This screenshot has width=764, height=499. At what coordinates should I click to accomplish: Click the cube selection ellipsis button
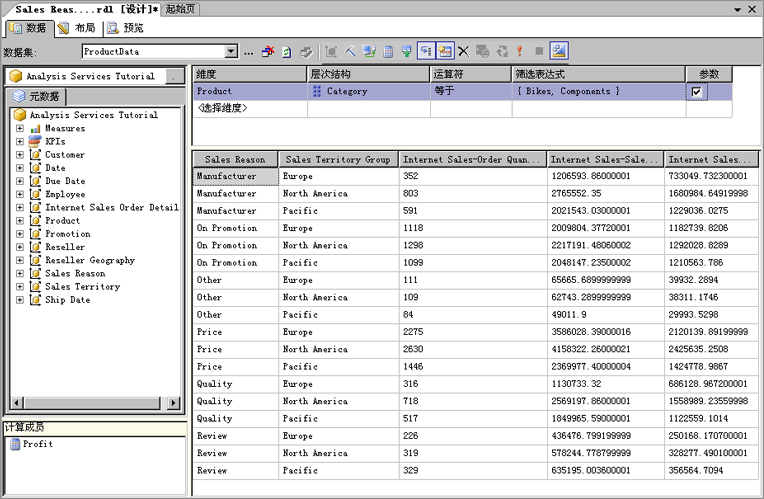pos(175,76)
